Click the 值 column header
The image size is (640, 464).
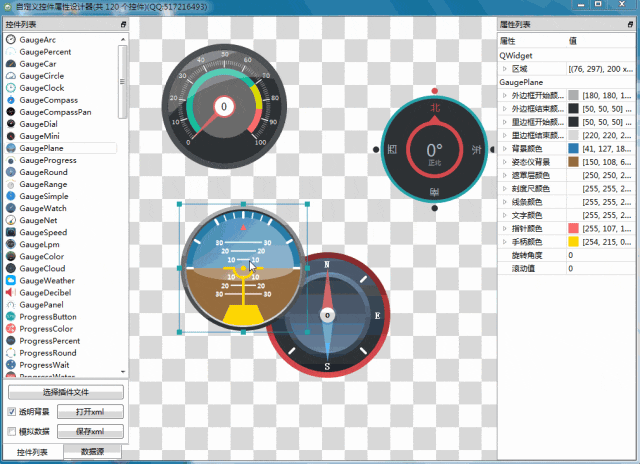(601, 41)
